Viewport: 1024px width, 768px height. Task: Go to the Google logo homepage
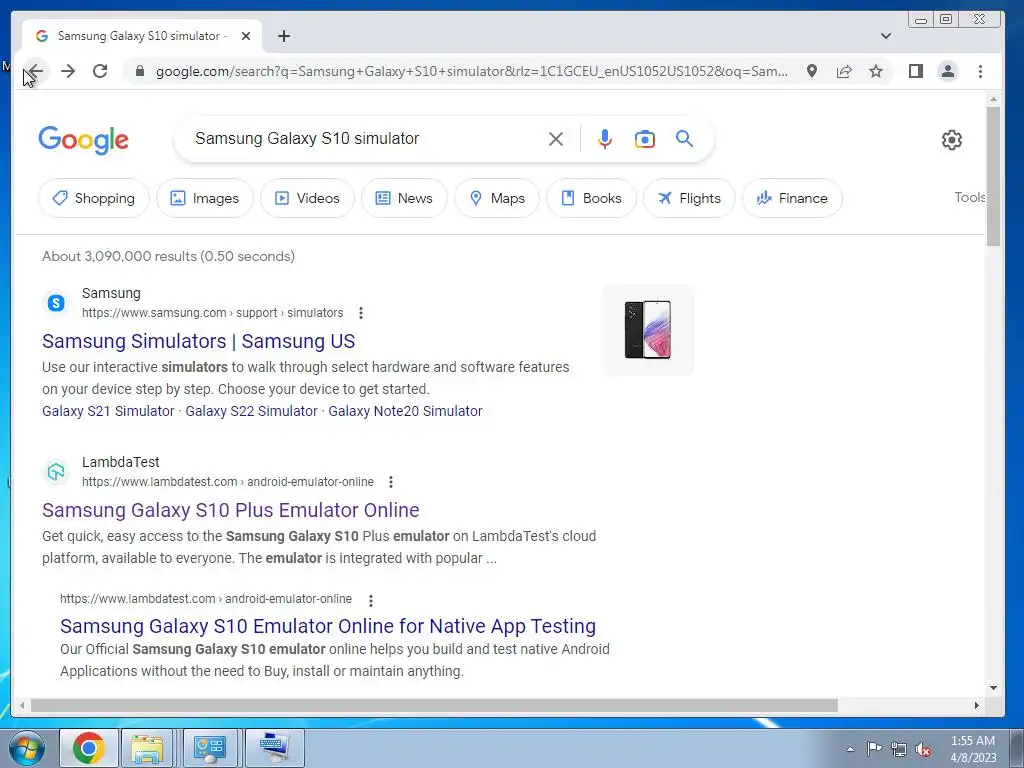pyautogui.click(x=84, y=140)
